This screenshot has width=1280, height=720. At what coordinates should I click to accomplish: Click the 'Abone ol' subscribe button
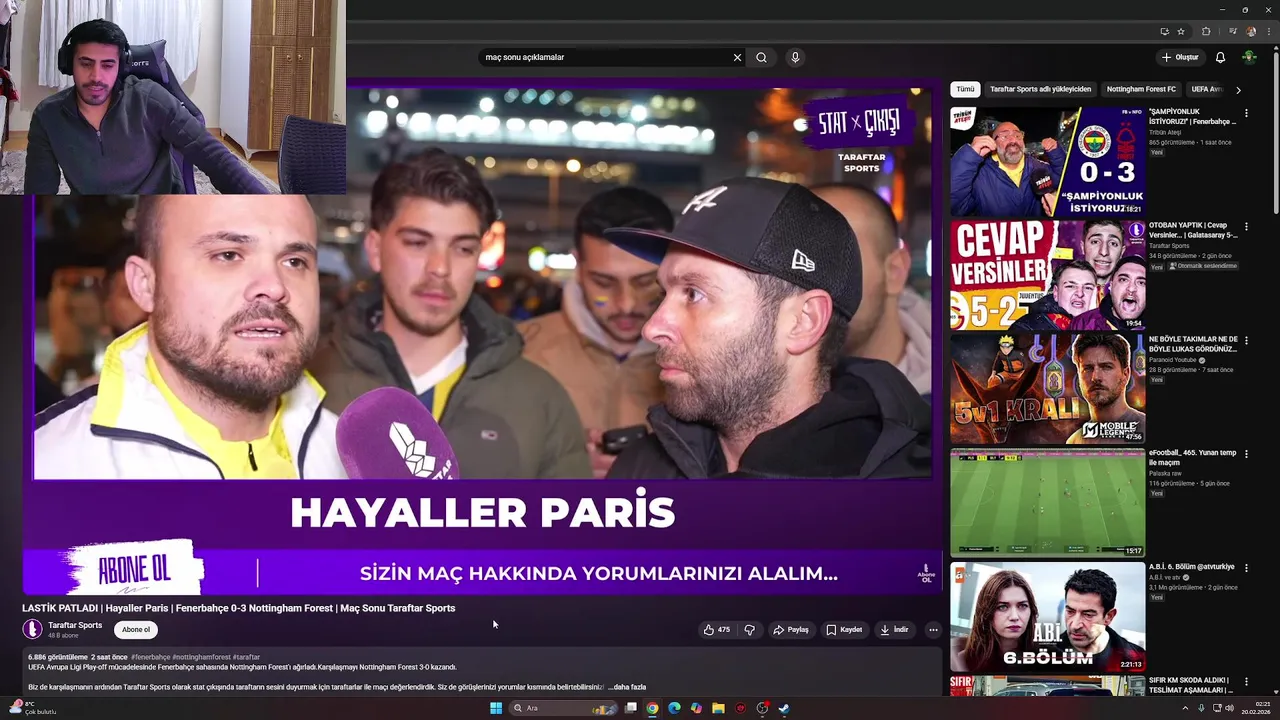pos(136,630)
